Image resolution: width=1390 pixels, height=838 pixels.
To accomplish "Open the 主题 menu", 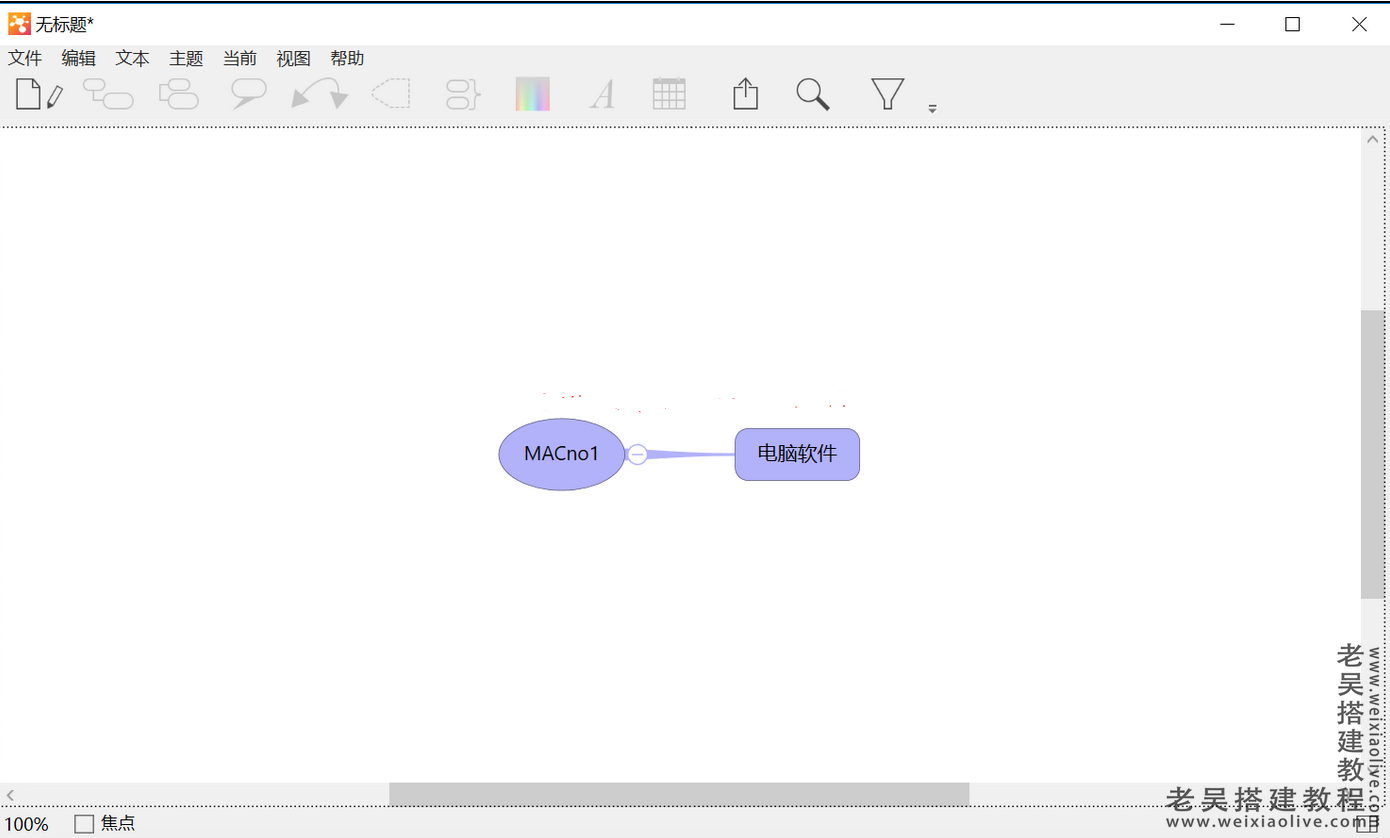I will pos(186,58).
